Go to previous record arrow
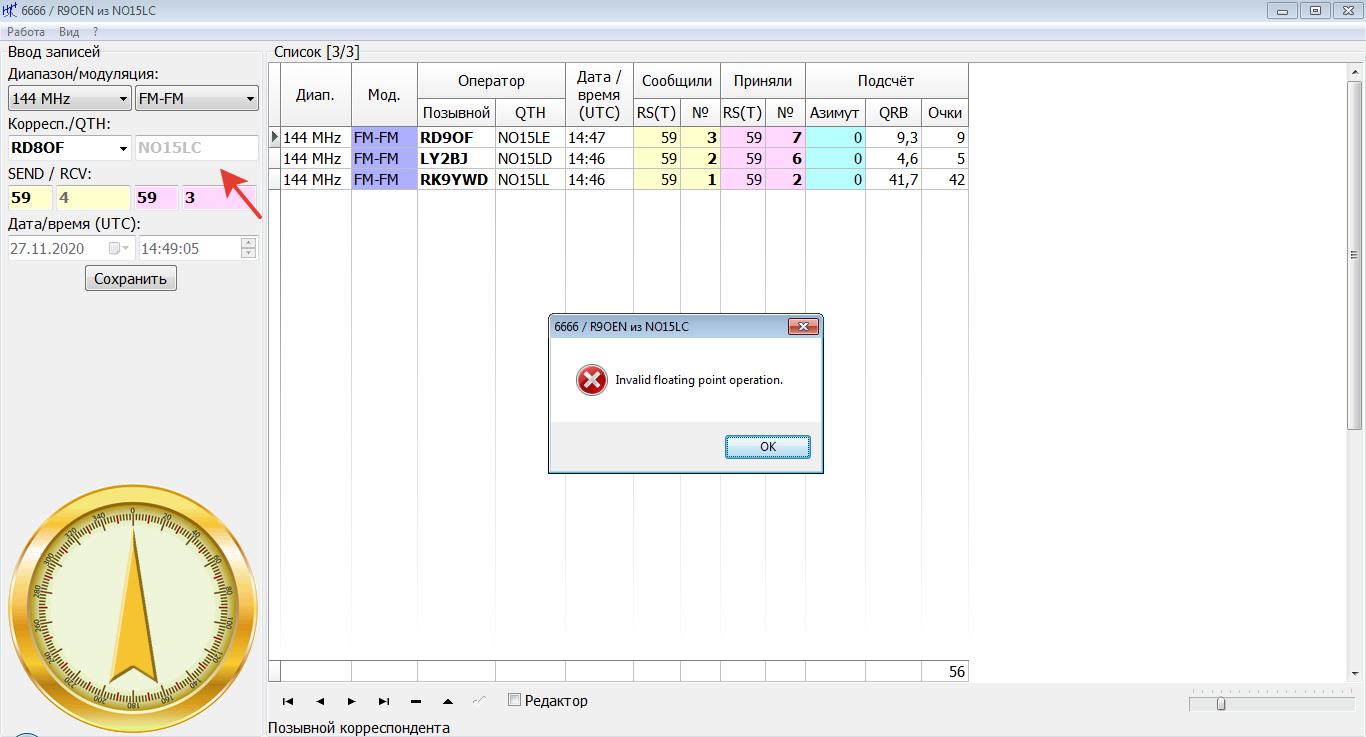Screen dimensions: 1366x737 click(x=320, y=701)
